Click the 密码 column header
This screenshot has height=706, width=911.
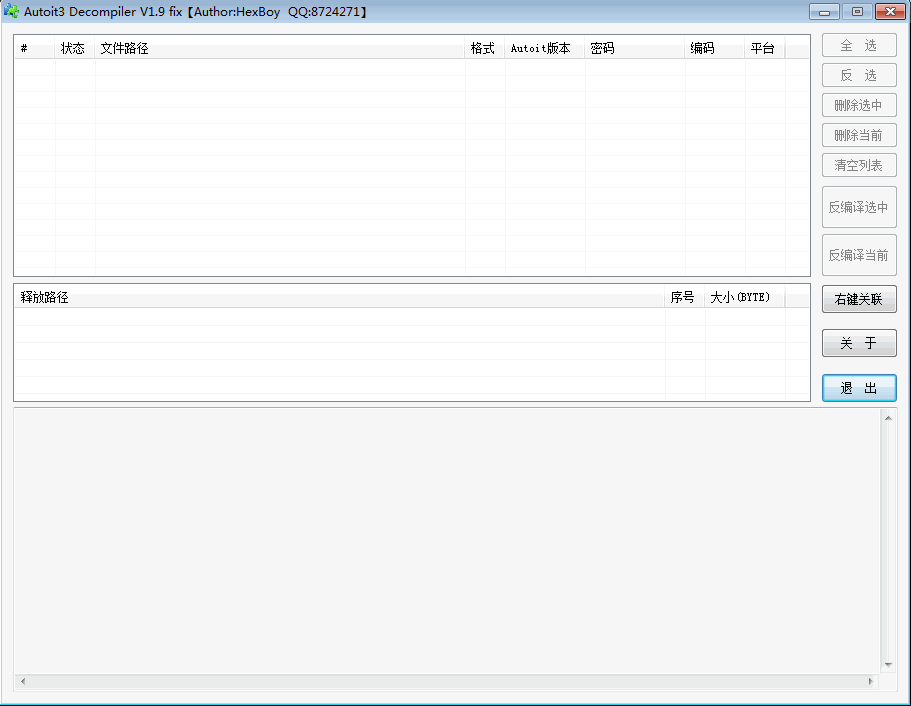pos(635,48)
